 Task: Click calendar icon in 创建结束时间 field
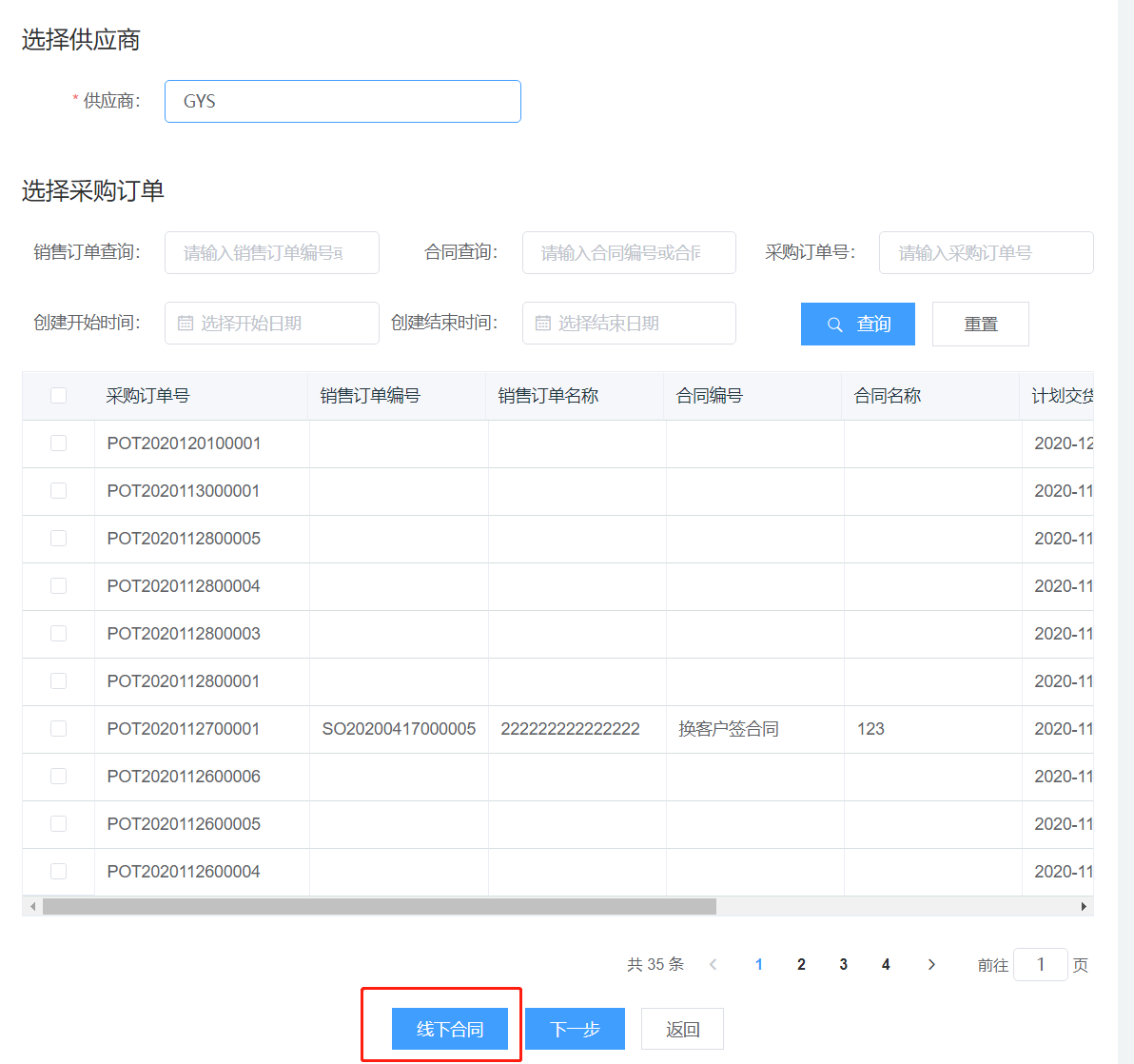coord(543,324)
